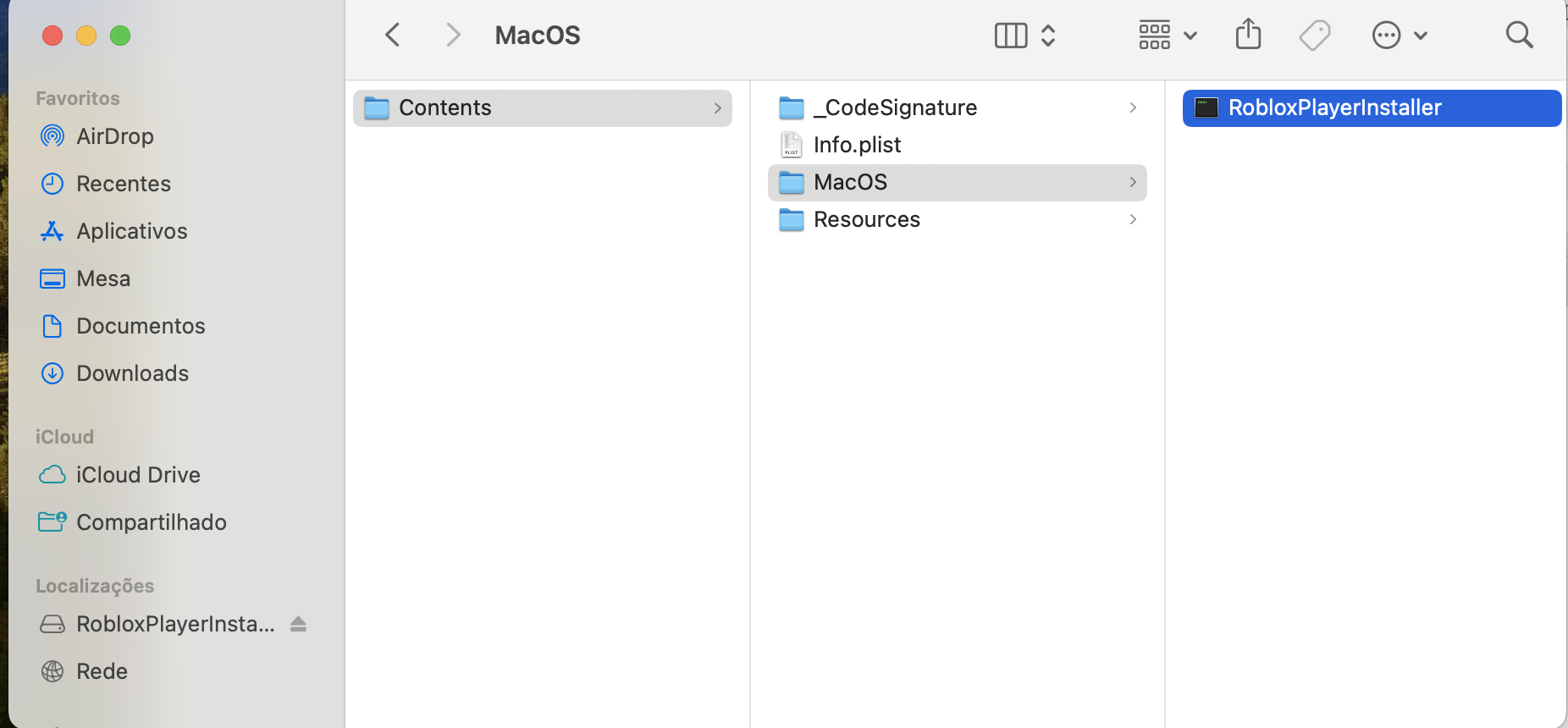The height and width of the screenshot is (728, 1568).
Task: Click the Tags toolbar icon
Action: (1314, 36)
